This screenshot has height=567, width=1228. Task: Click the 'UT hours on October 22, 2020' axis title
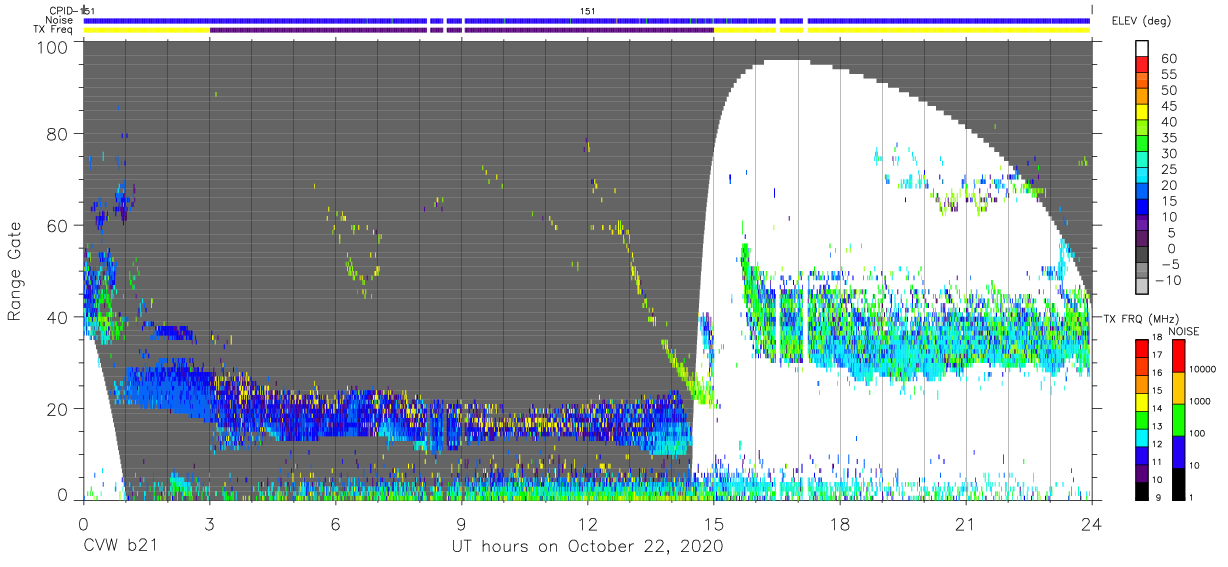[585, 548]
